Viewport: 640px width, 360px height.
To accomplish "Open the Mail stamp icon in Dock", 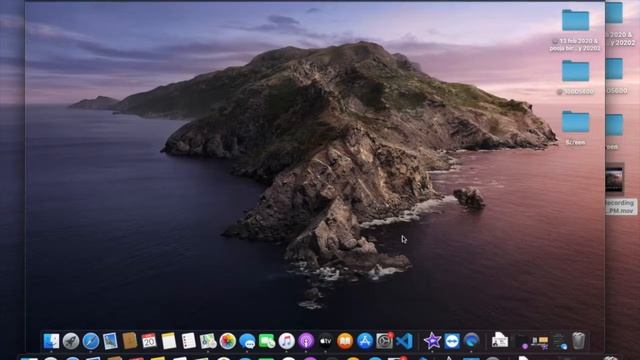I will (x=110, y=341).
